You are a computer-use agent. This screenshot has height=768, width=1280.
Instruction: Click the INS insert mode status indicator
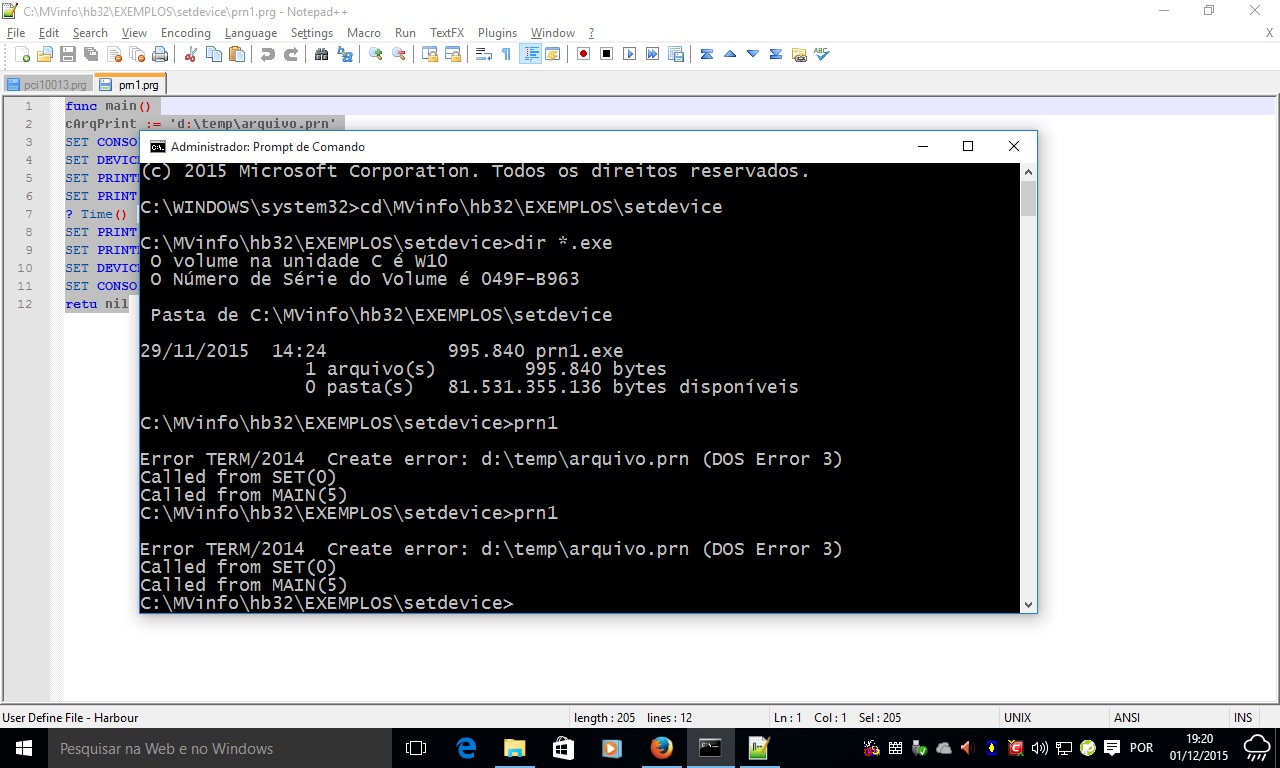pyautogui.click(x=1243, y=717)
